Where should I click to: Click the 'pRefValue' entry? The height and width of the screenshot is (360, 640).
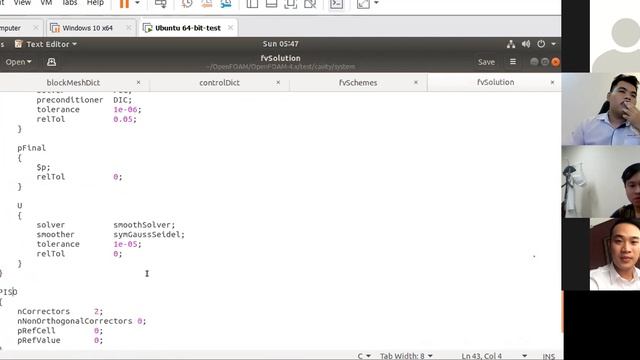(x=39, y=340)
